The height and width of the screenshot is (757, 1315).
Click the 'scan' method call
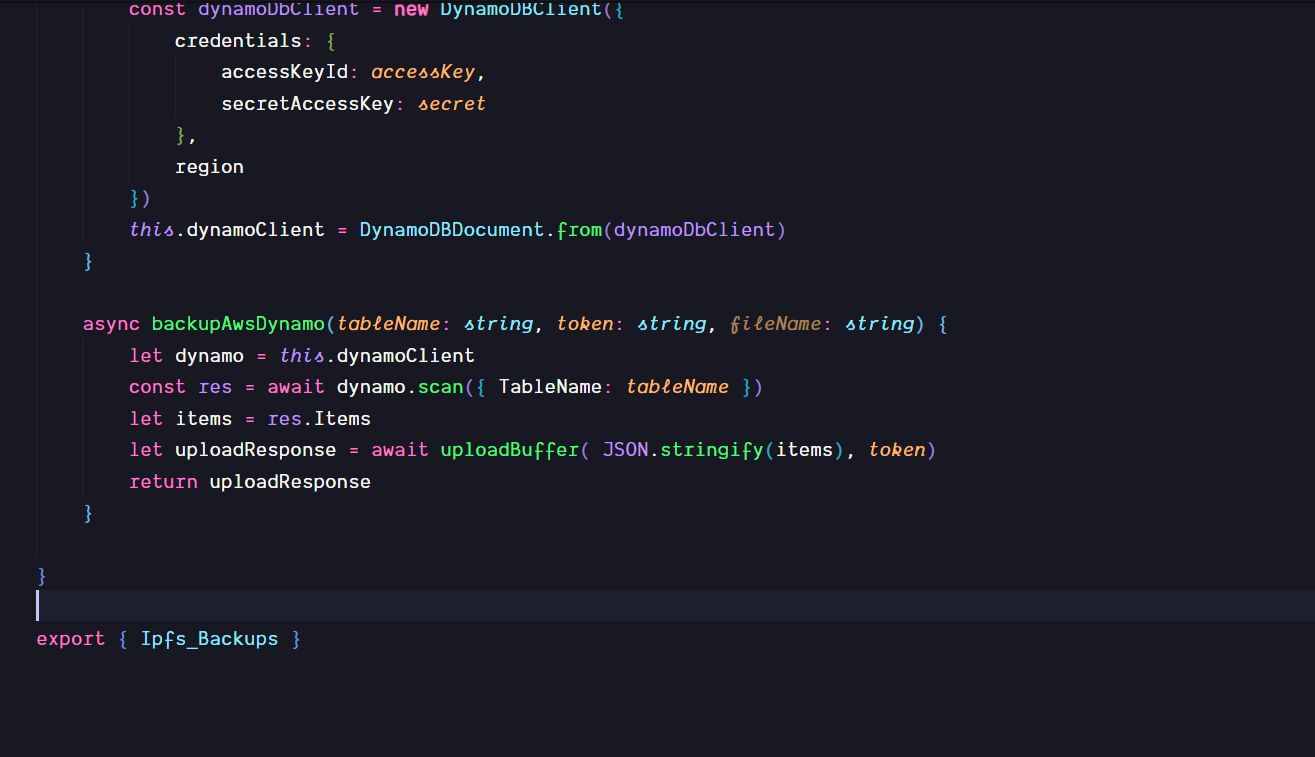pyautogui.click(x=440, y=387)
